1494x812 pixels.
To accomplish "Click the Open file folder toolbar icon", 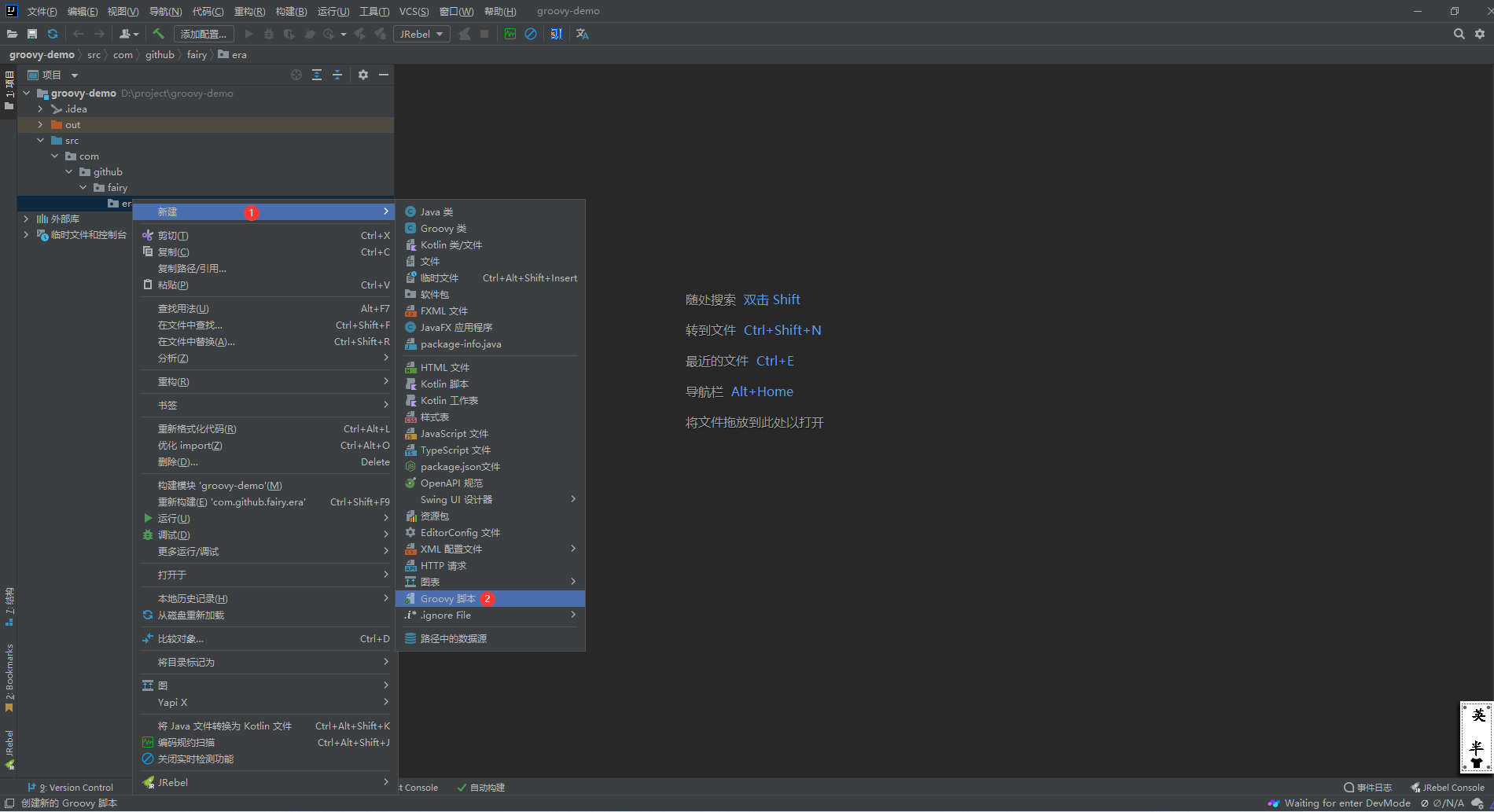I will tap(12, 34).
